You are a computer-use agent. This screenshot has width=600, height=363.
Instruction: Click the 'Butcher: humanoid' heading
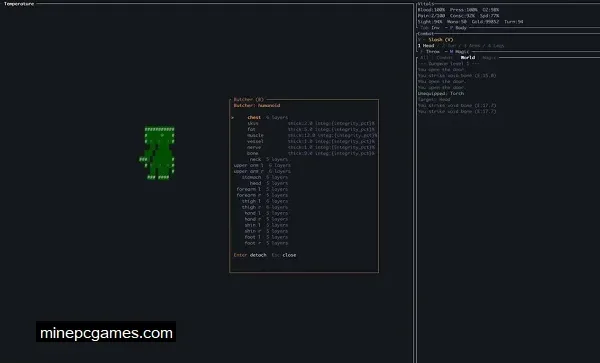257,105
